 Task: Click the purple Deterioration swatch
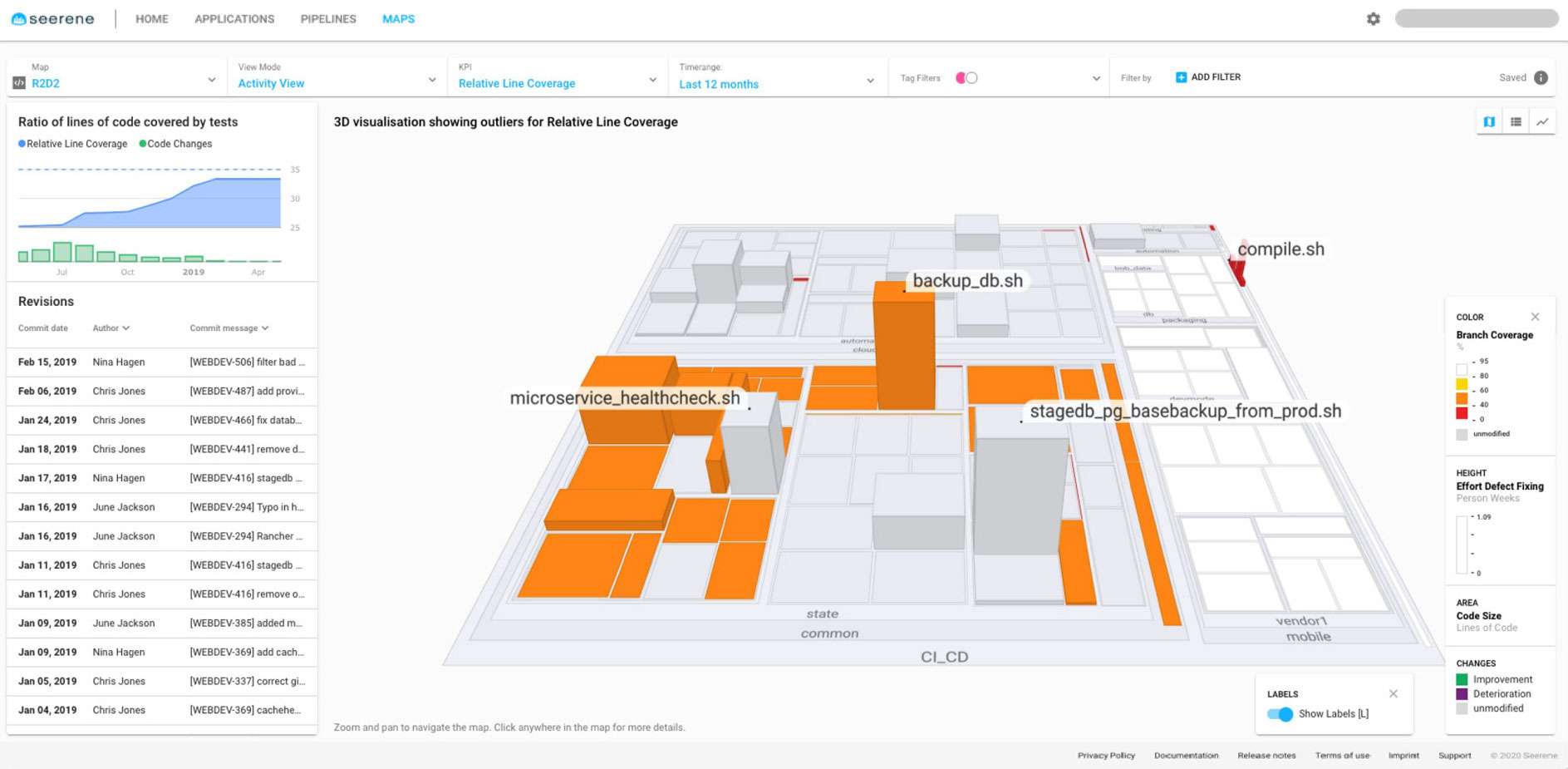point(1462,694)
